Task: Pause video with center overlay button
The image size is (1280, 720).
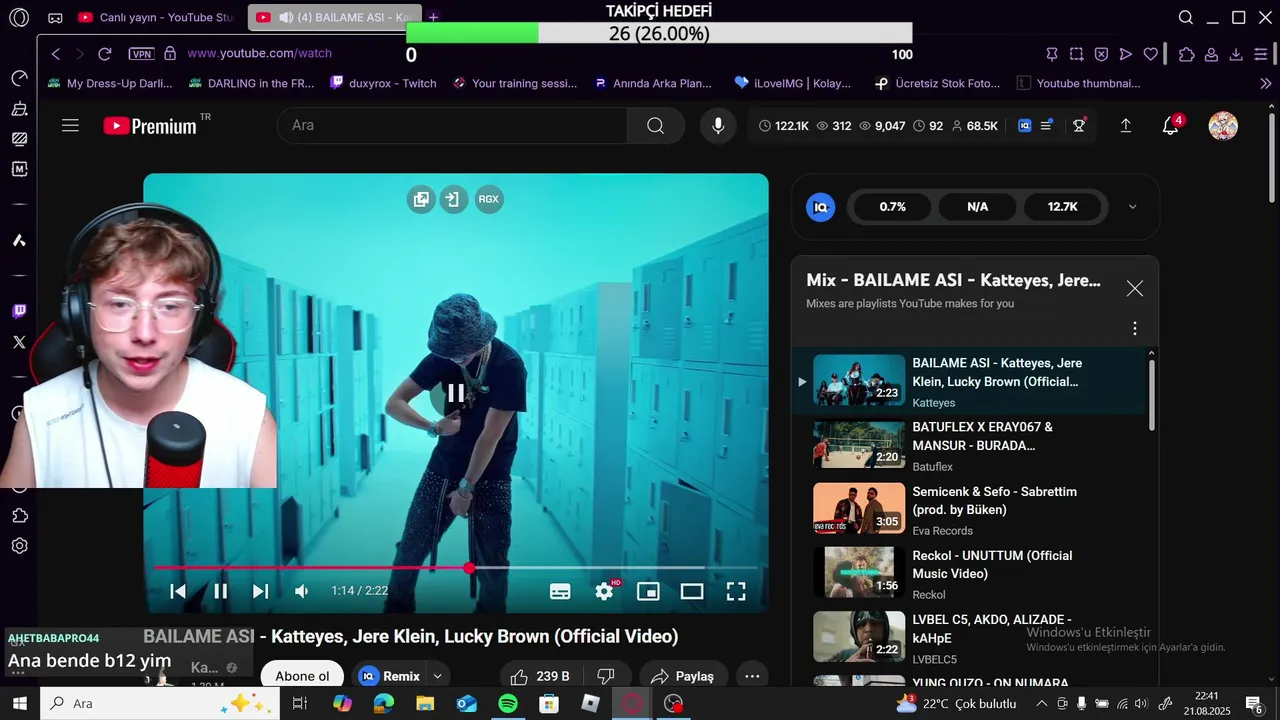Action: tap(455, 393)
